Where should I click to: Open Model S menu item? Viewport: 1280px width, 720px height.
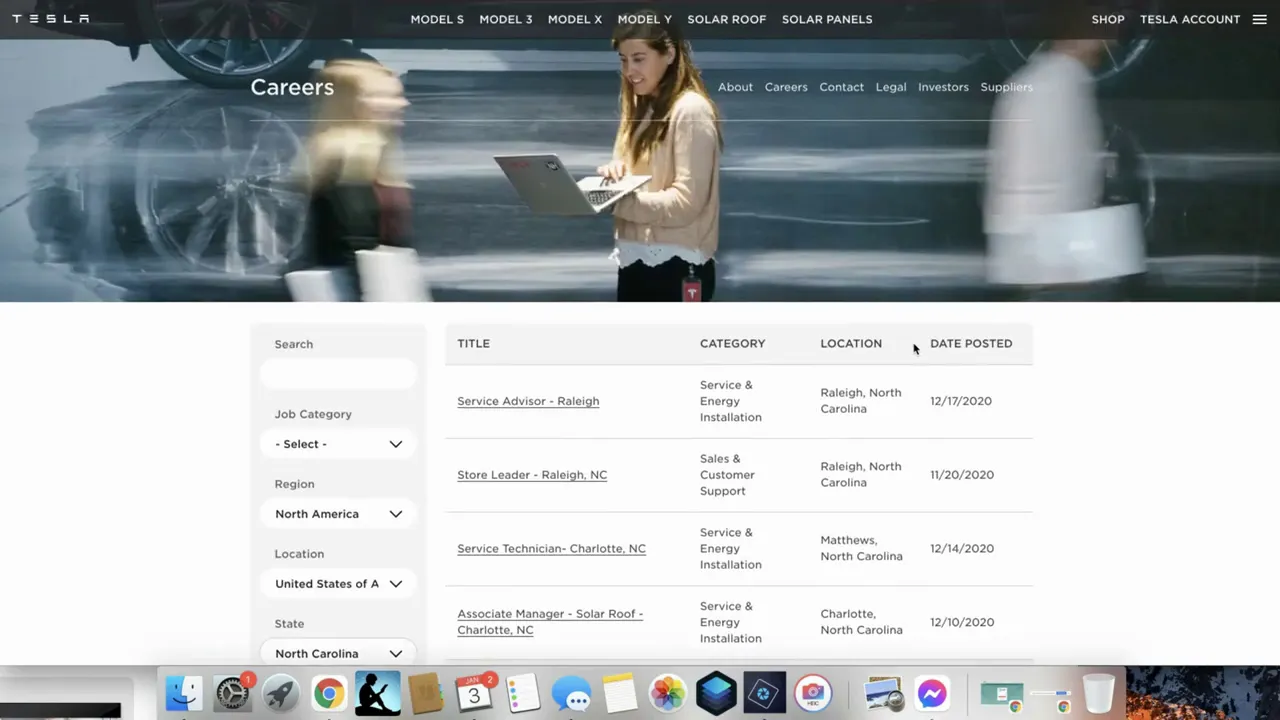[437, 19]
